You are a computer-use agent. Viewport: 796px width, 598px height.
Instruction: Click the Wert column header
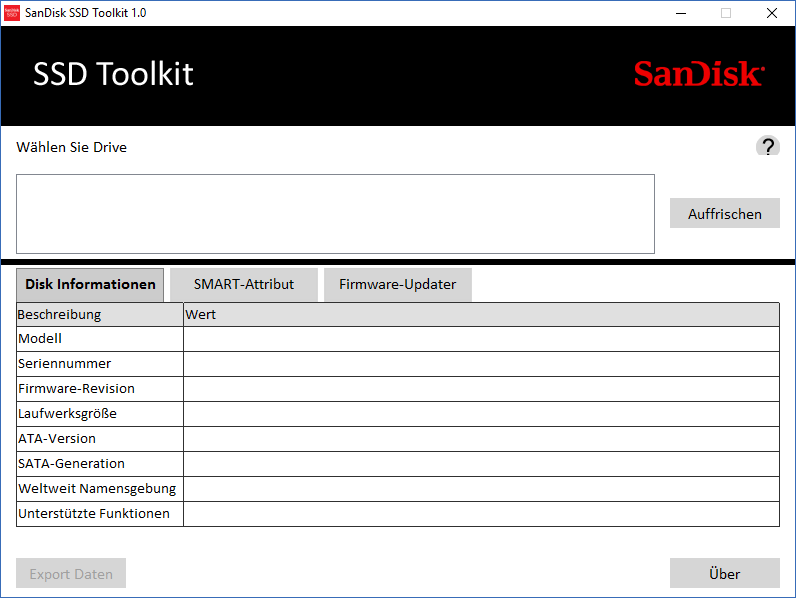(481, 314)
